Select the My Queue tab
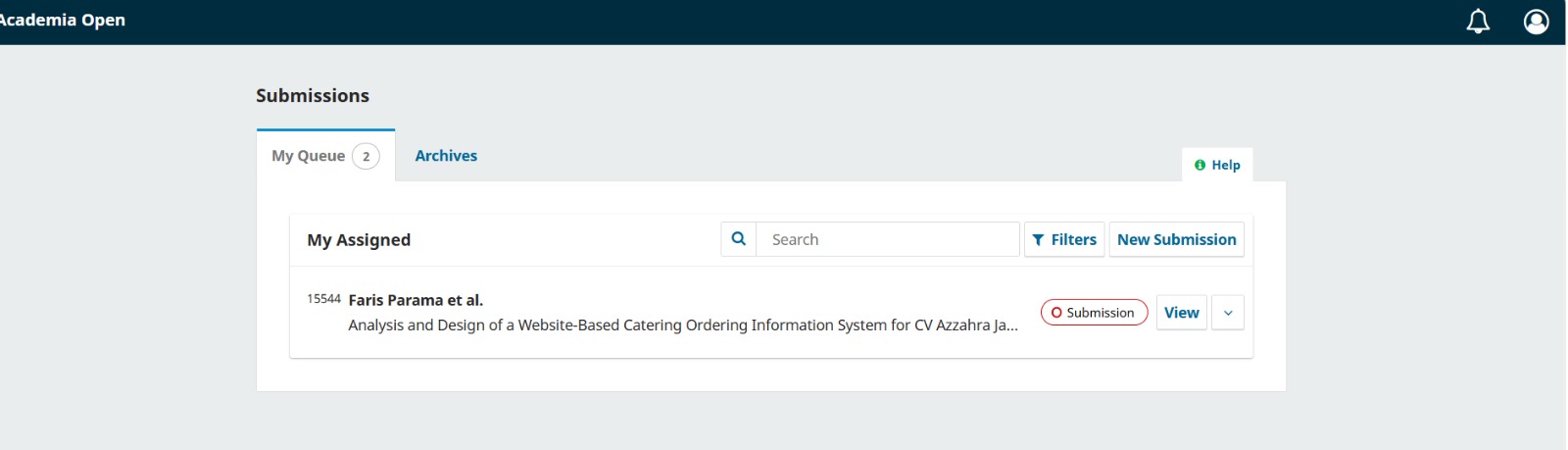 coord(325,156)
